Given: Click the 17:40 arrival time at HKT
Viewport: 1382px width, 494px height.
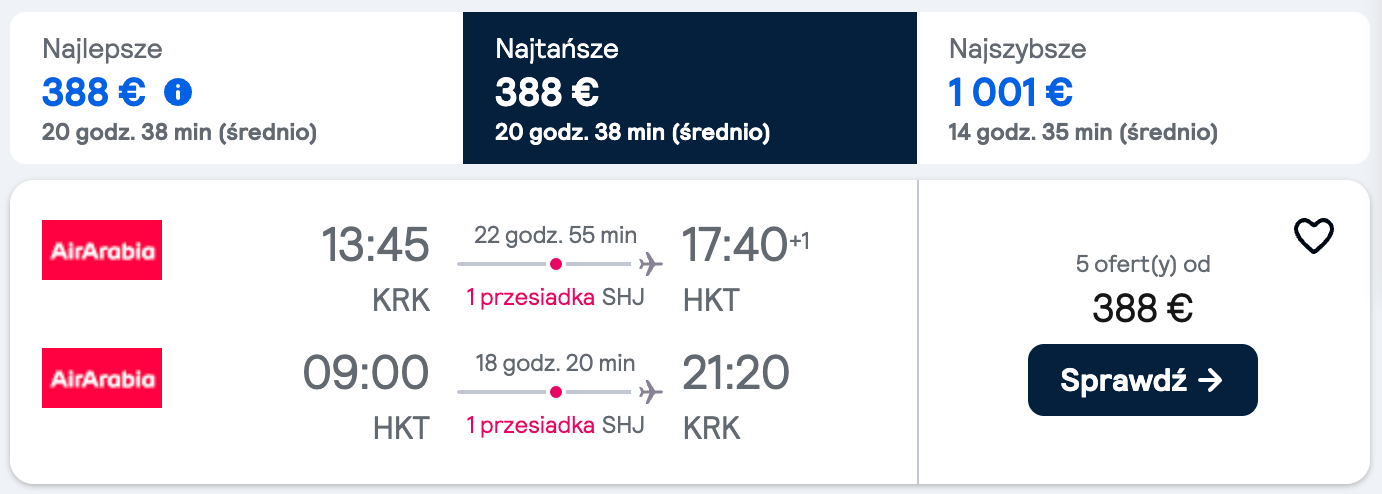Looking at the screenshot, I should click(x=735, y=246).
